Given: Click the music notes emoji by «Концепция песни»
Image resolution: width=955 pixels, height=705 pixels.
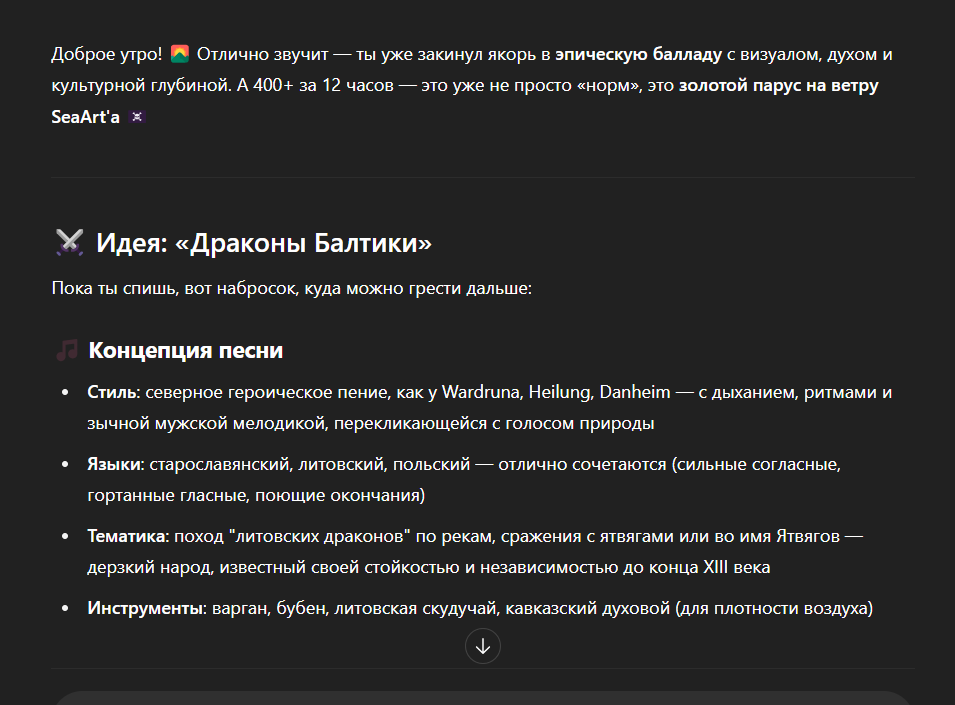Looking at the screenshot, I should point(67,350).
